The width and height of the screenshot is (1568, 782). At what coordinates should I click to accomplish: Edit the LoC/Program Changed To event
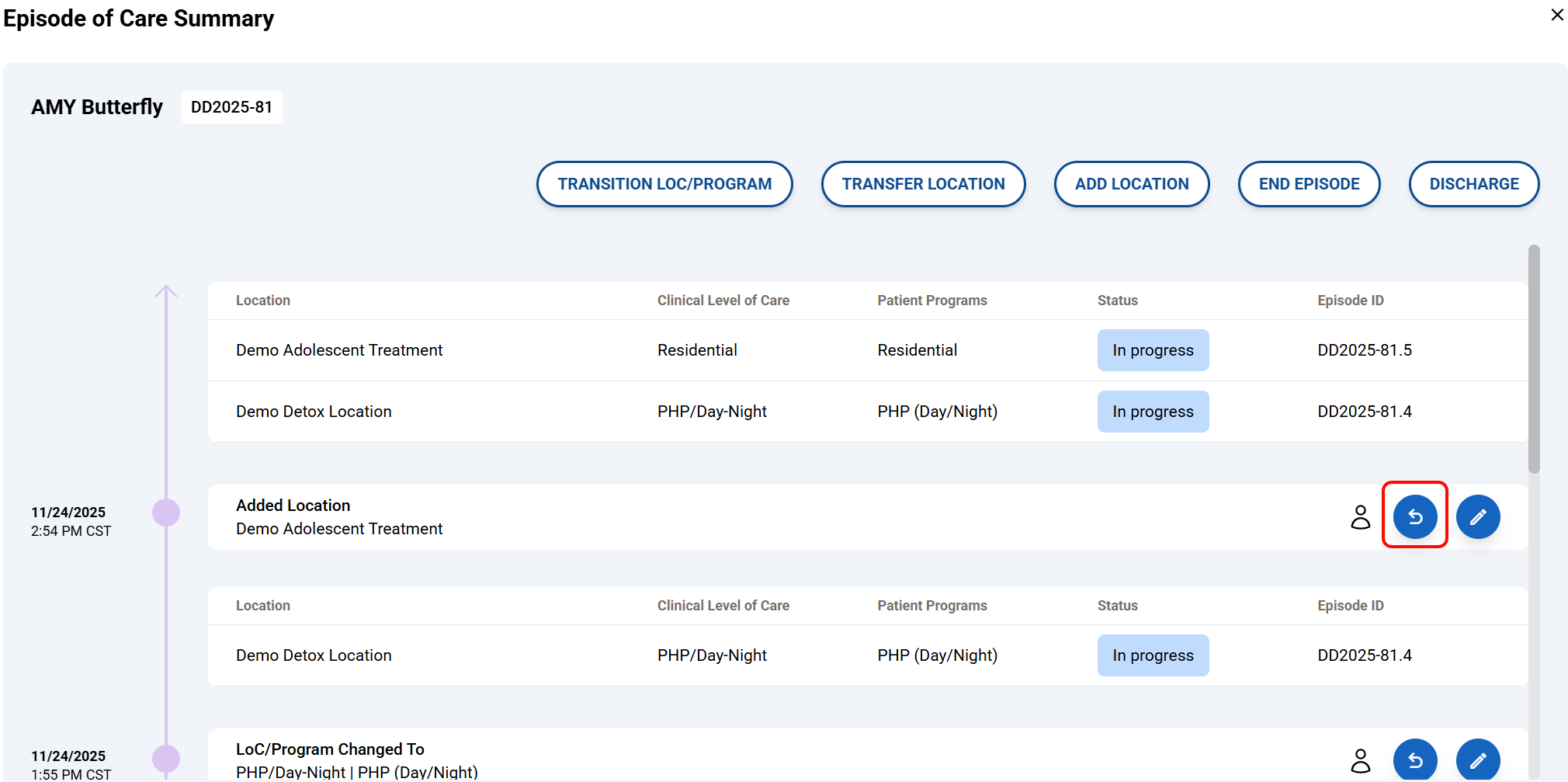[1477, 759]
